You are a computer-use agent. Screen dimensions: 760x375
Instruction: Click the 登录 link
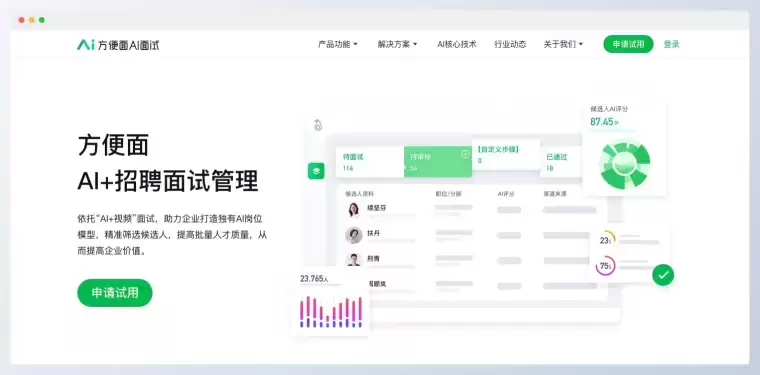(671, 44)
